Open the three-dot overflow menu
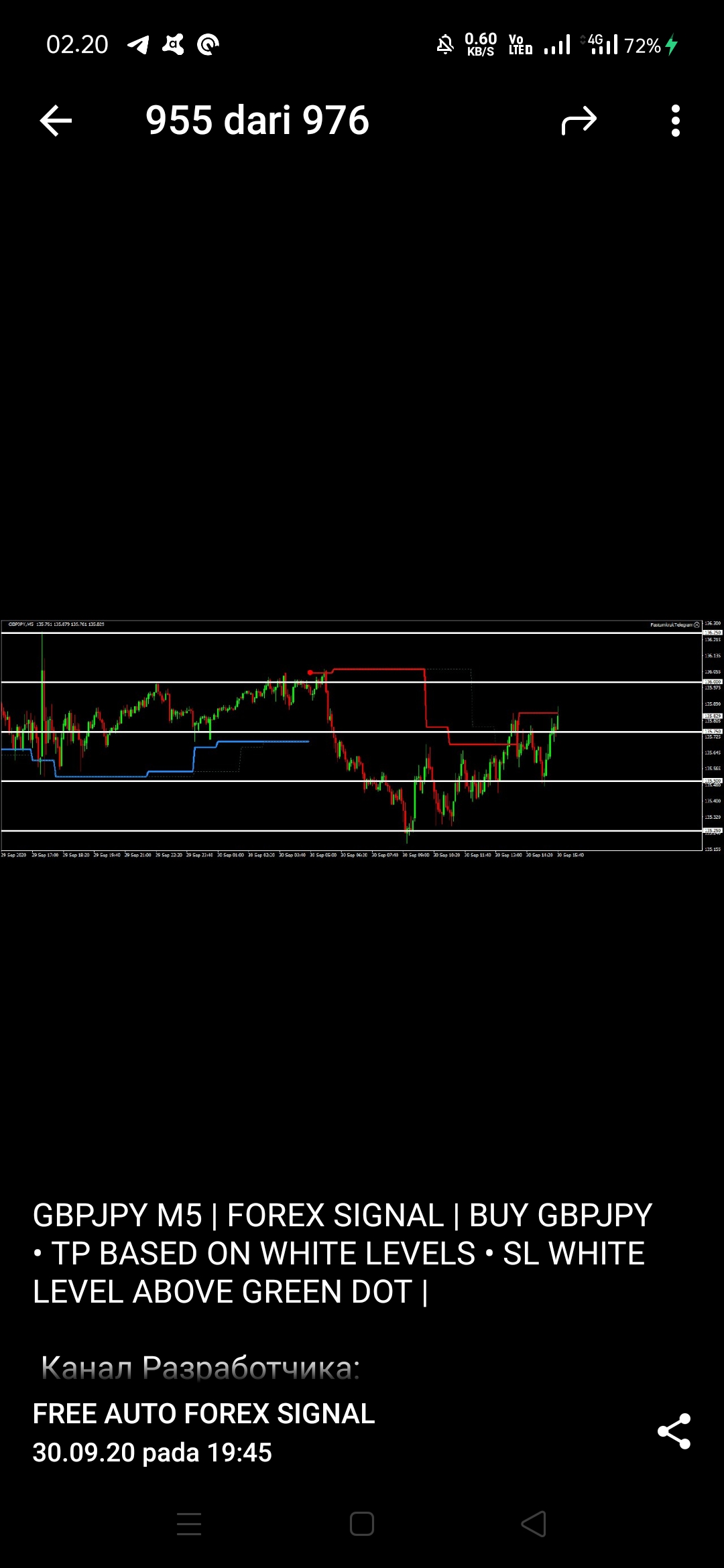This screenshot has height=1568, width=724. (675, 121)
